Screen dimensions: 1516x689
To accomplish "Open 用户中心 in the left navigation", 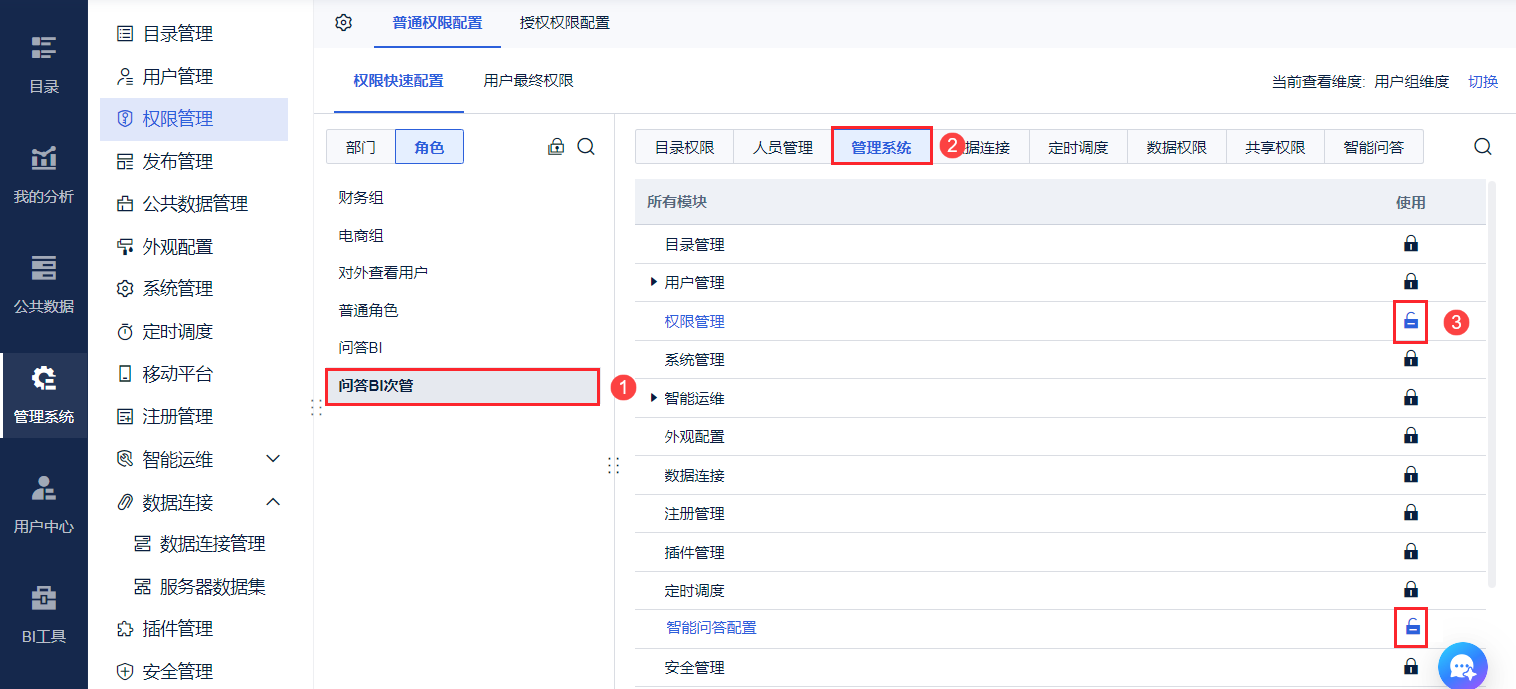I will click(44, 505).
